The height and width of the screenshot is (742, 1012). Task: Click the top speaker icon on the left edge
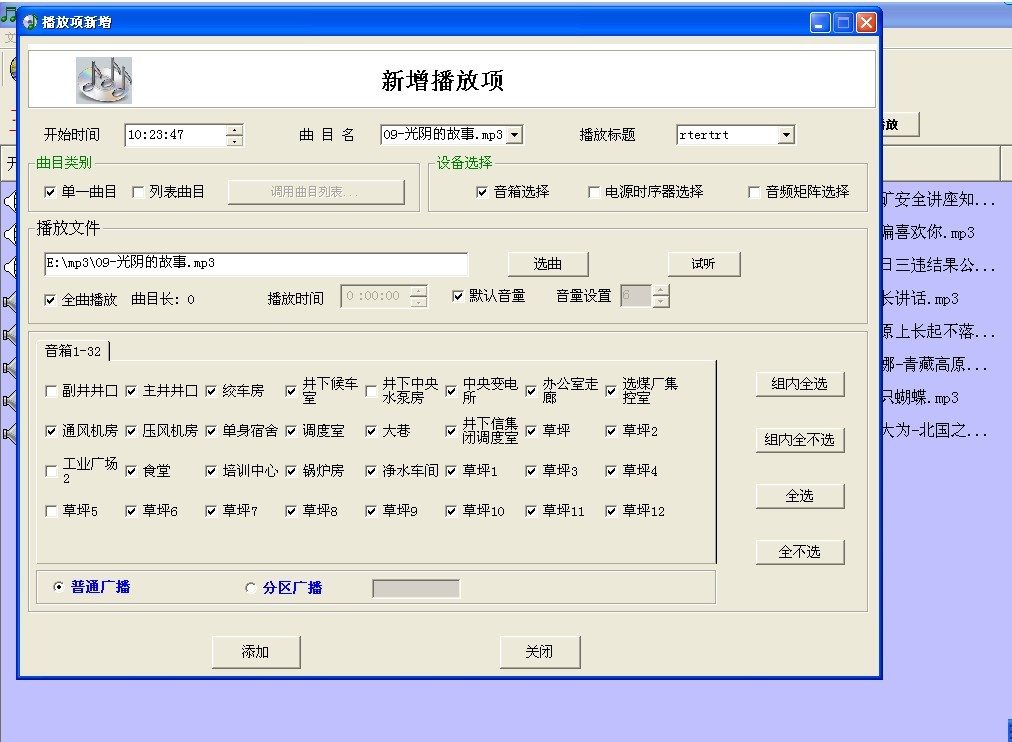(7, 200)
